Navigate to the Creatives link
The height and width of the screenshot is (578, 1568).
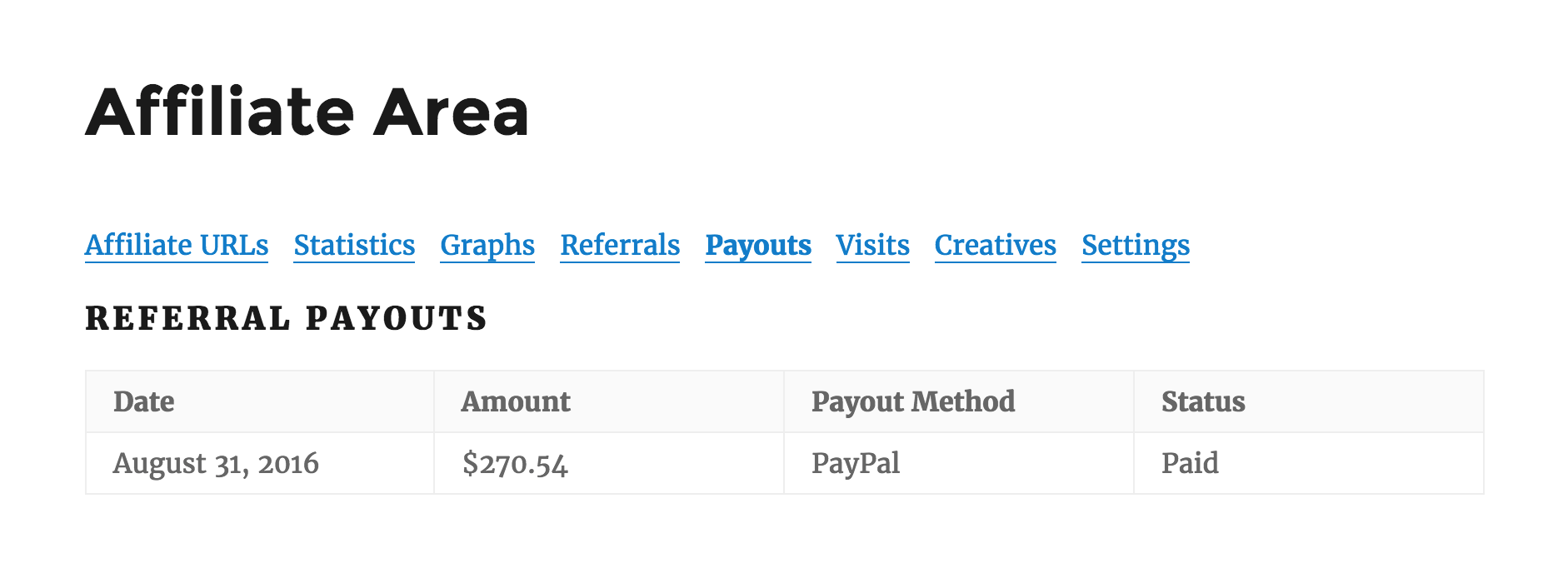(995, 245)
